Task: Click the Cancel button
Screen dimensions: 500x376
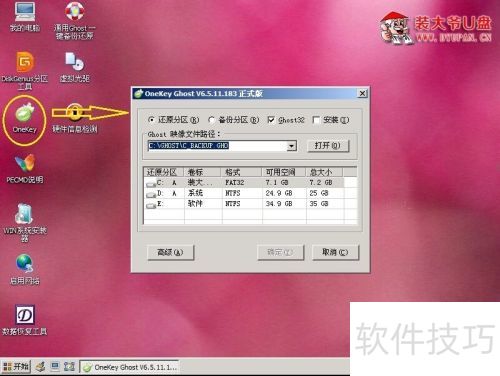Action: [335, 252]
